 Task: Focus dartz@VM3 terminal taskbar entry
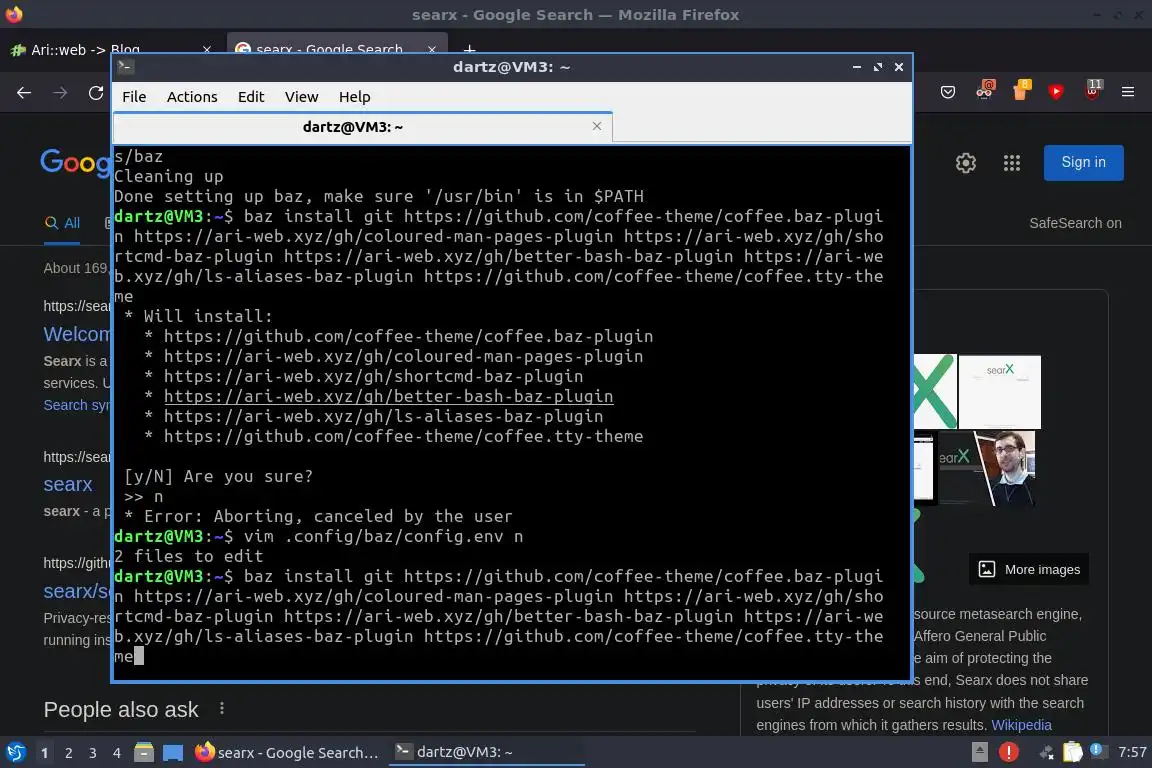486,752
